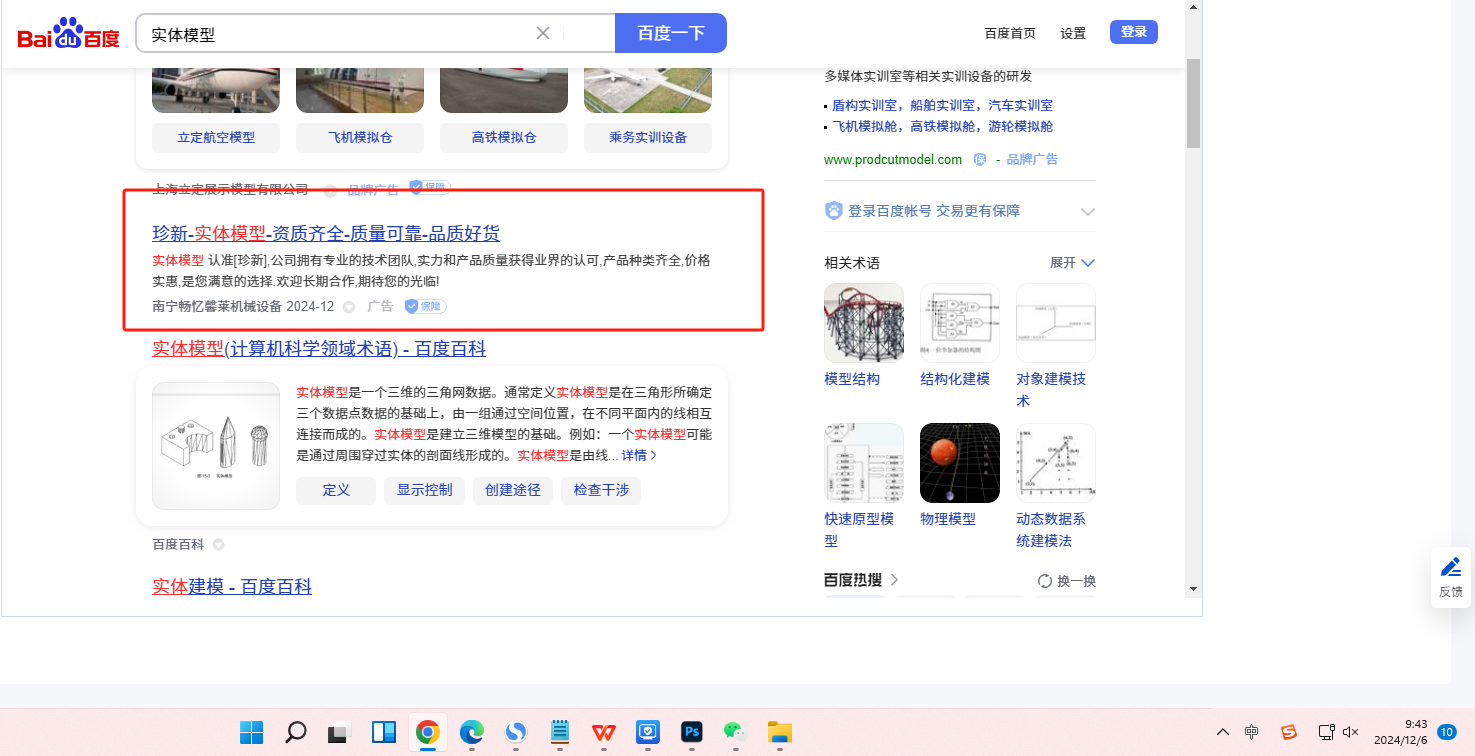
Task: Expand the 登录百度帐号 交易更有保障 chevron
Action: pyautogui.click(x=1087, y=212)
